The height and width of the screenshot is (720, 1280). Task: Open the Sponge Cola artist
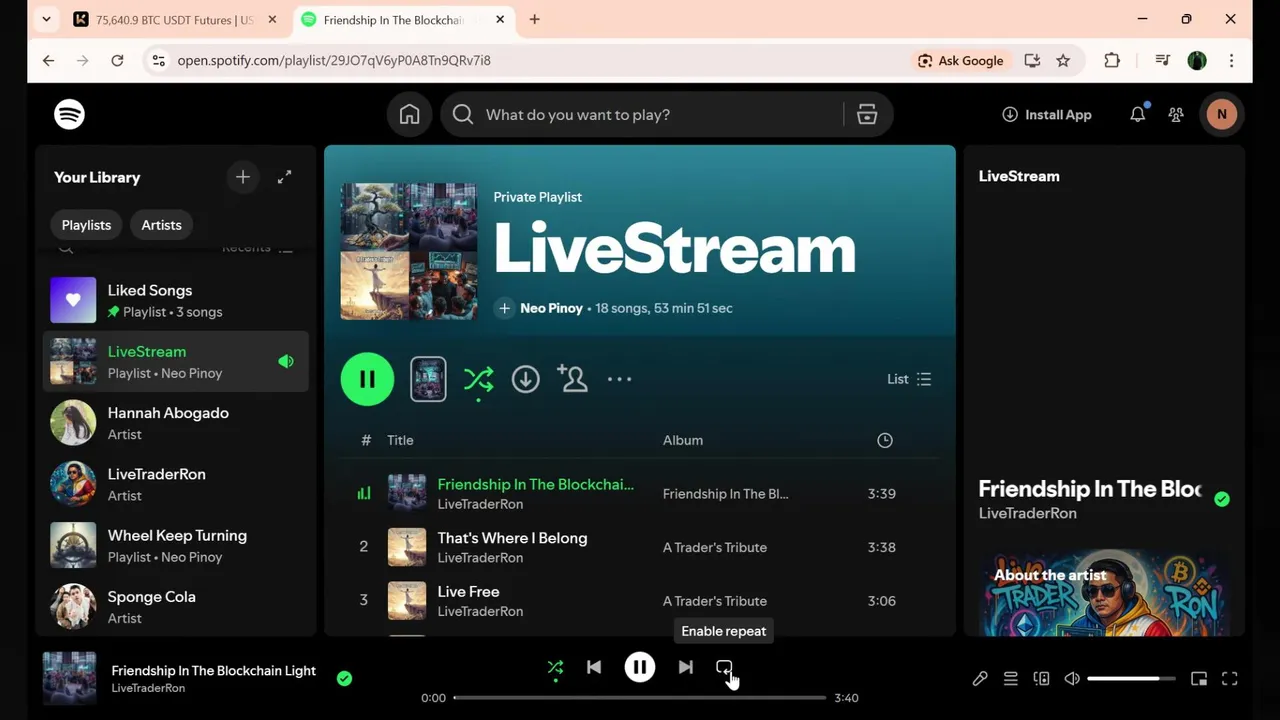pyautogui.click(x=176, y=606)
